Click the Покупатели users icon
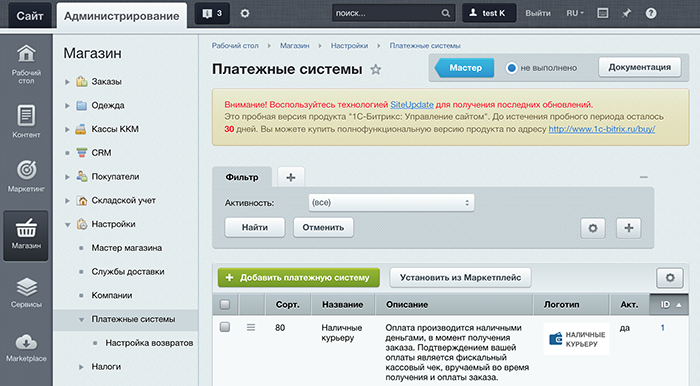 (x=81, y=176)
